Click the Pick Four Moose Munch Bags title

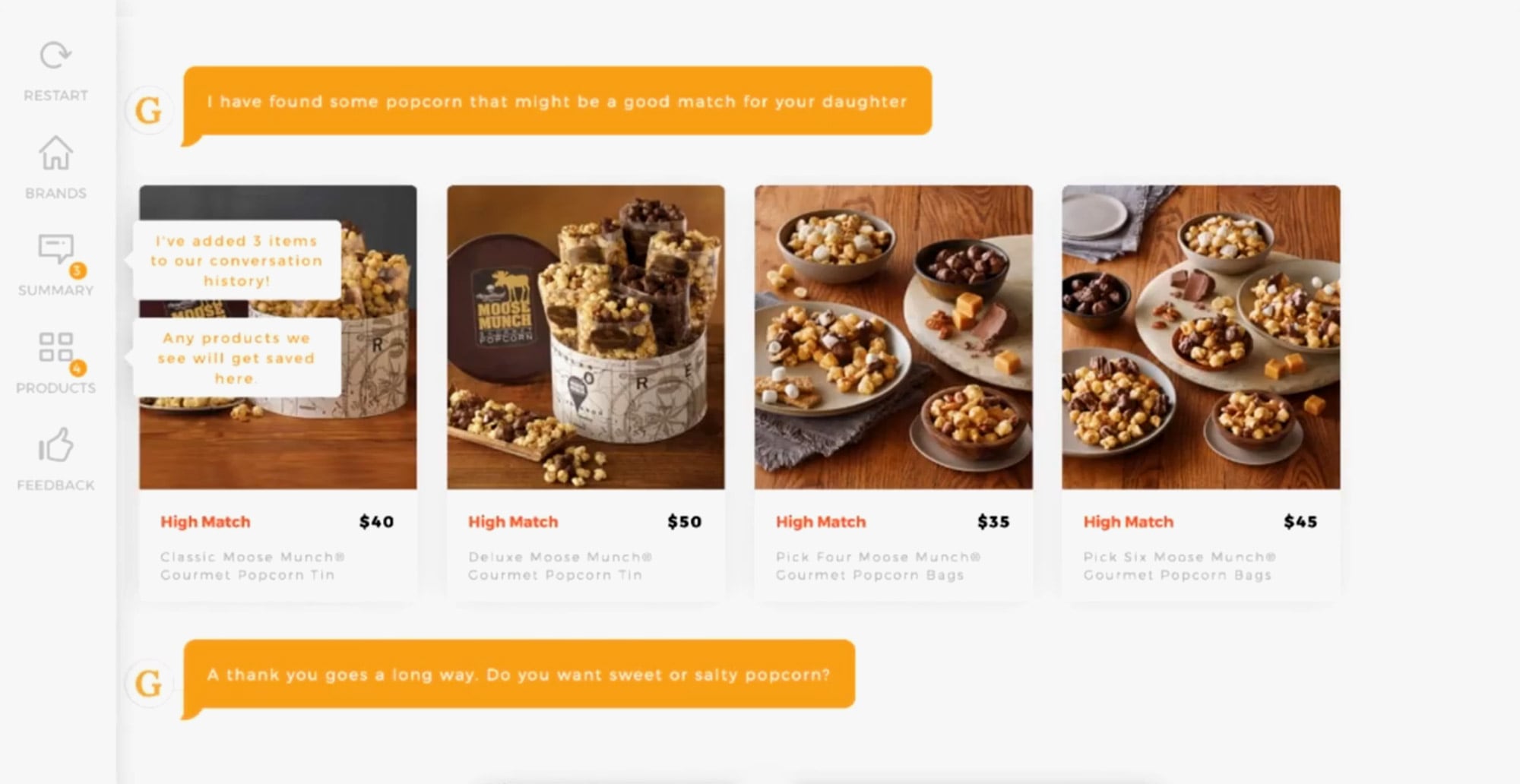(879, 566)
